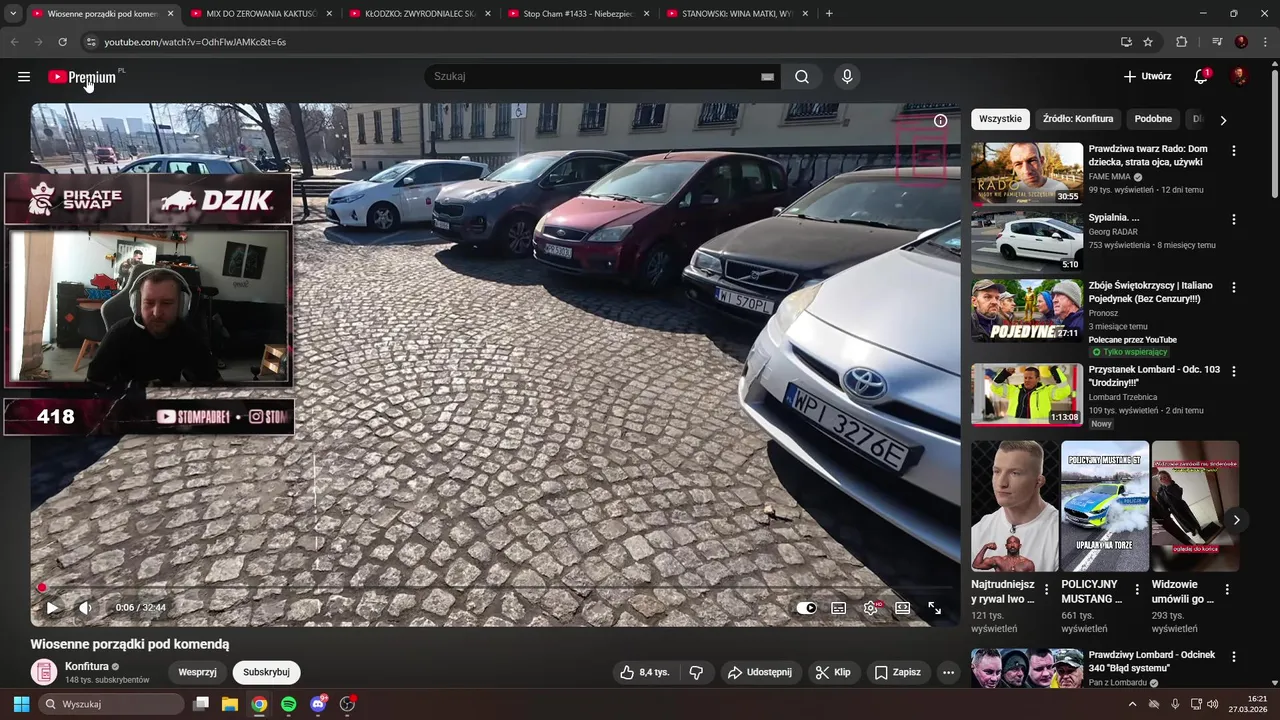Viewport: 1280px width, 720px height.
Task: Switch to KŁODZKO: ZWYRODNIALEC tab
Action: [x=420, y=14]
